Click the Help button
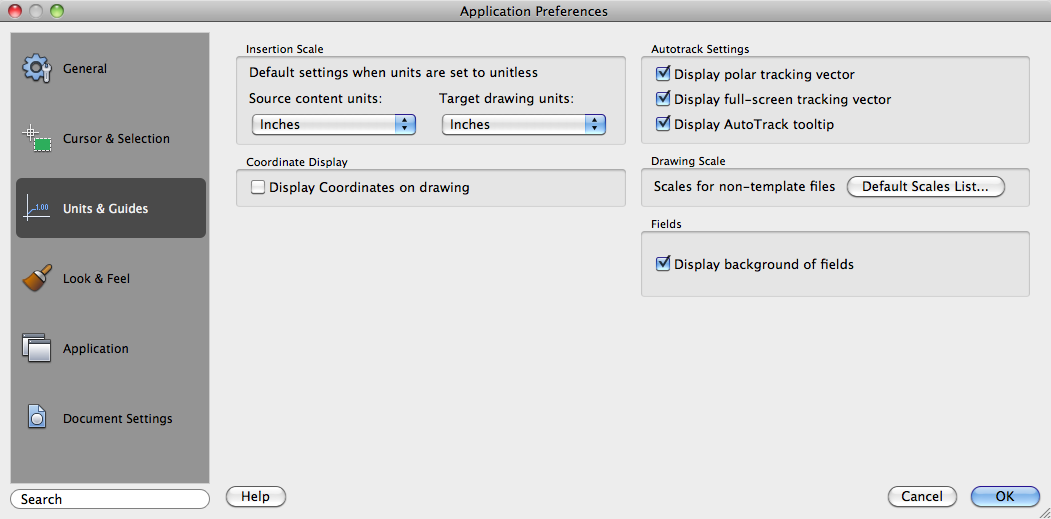This screenshot has width=1051, height=519. click(x=256, y=496)
